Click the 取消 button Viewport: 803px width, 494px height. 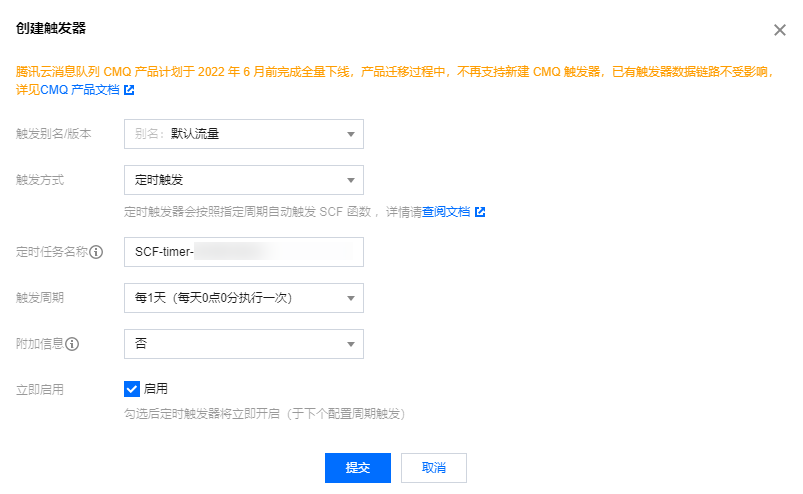(x=434, y=468)
